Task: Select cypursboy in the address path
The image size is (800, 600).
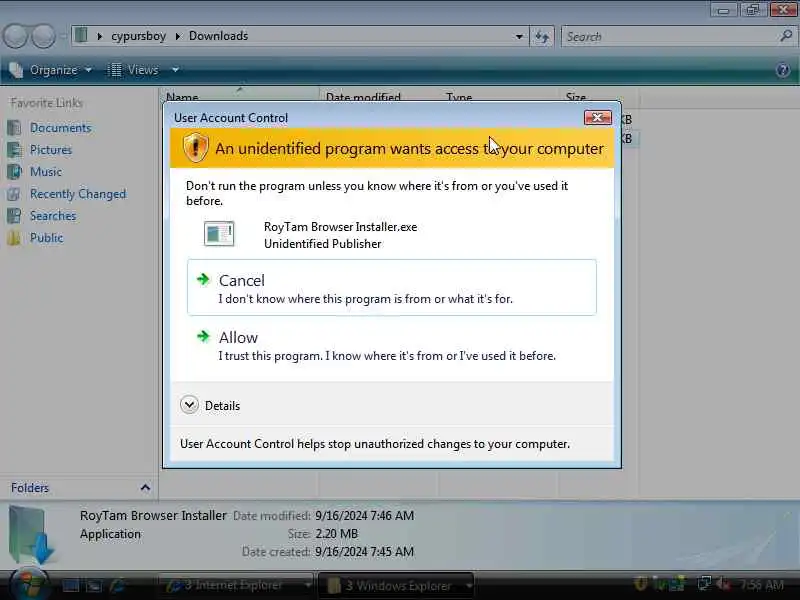Action: pyautogui.click(x=138, y=36)
